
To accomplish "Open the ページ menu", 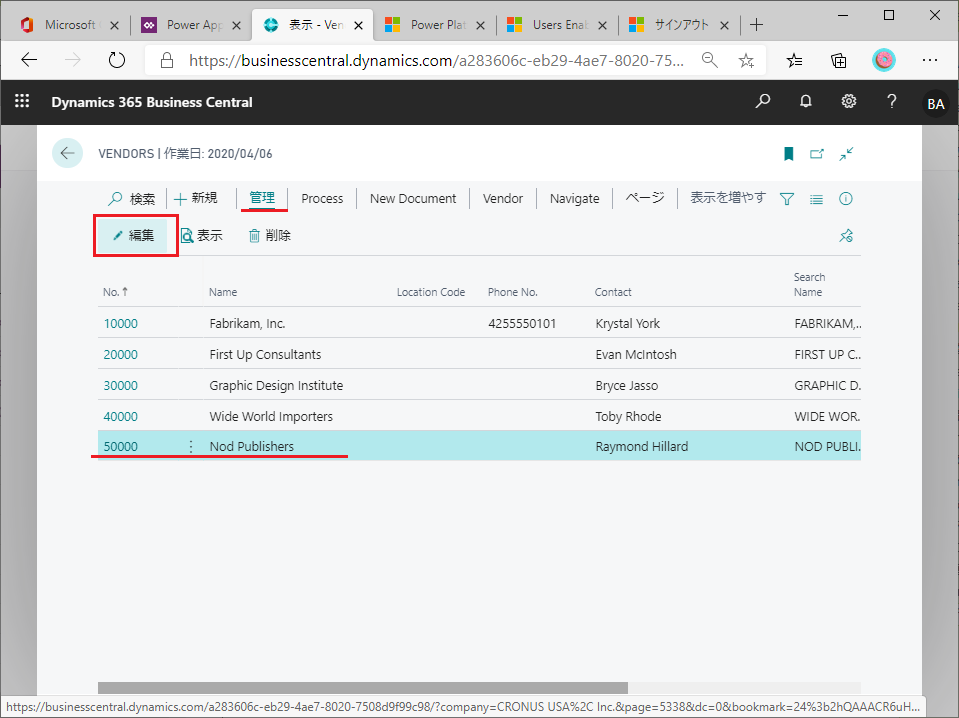I will point(645,198).
